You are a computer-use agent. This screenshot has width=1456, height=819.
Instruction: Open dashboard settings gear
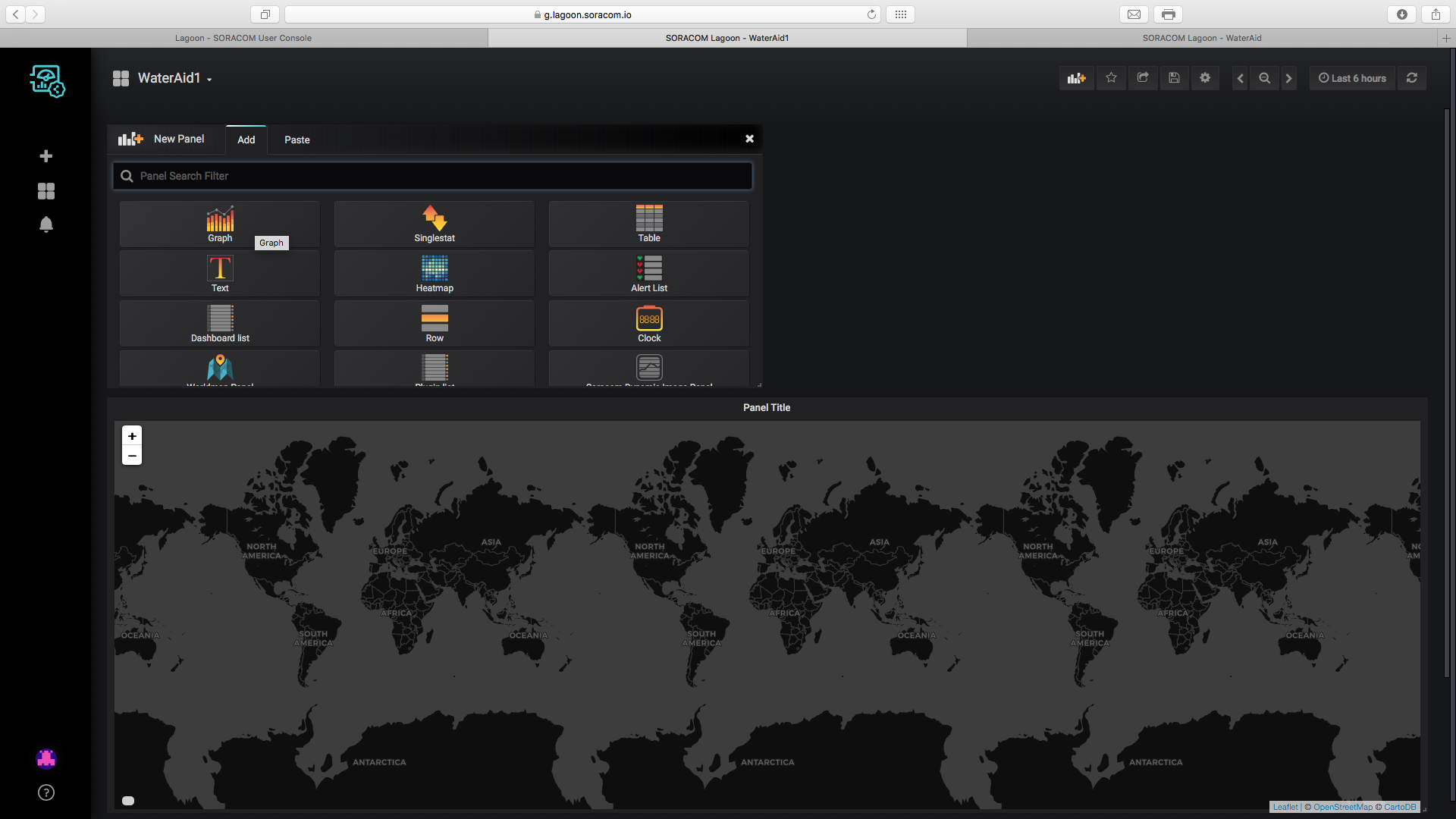tap(1205, 78)
